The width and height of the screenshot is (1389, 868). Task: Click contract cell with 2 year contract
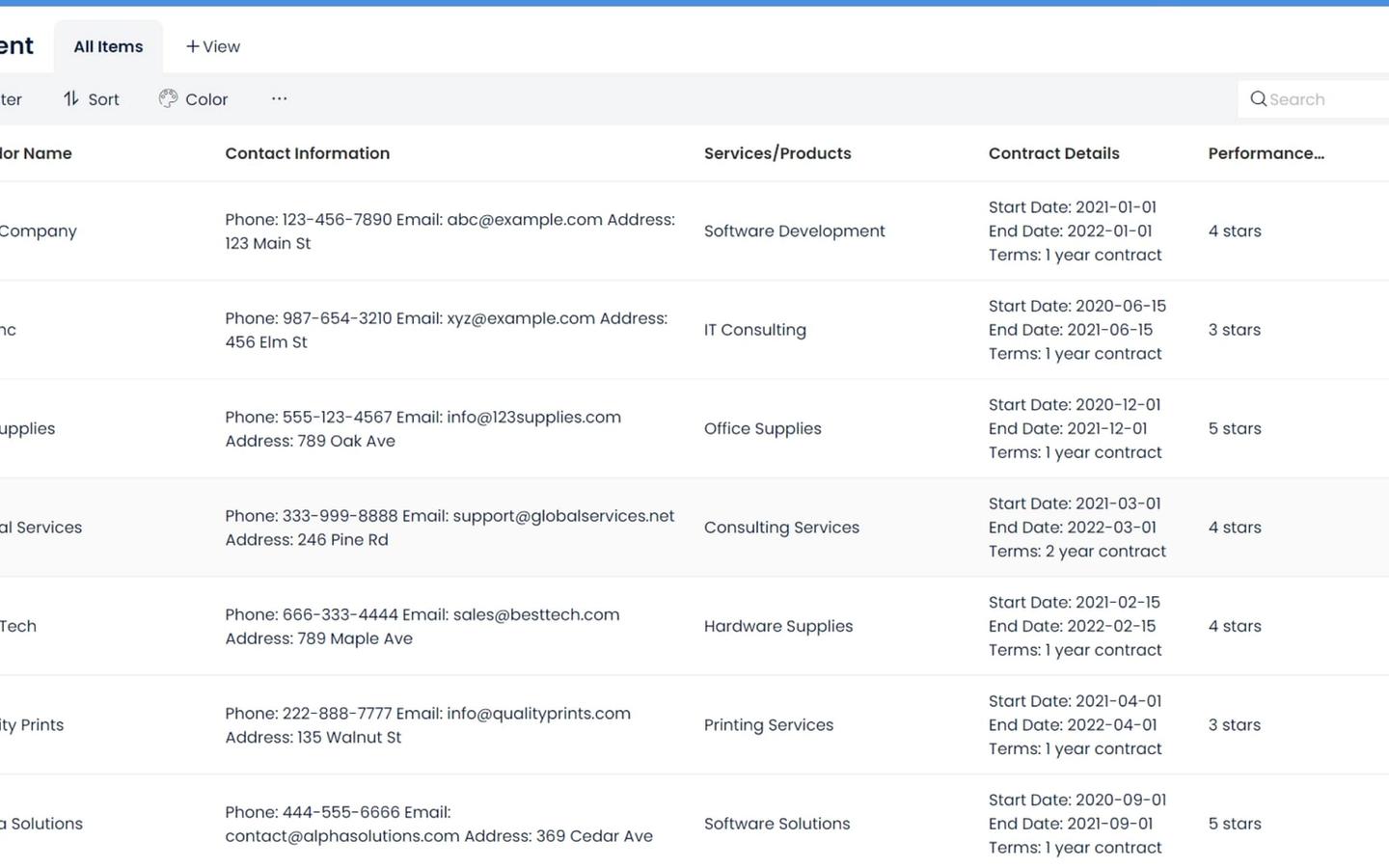(1077, 528)
